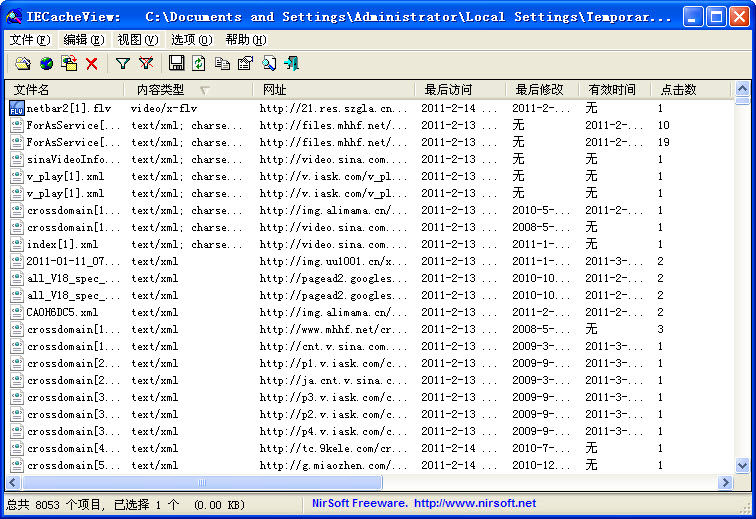This screenshot has height=519, width=756.
Task: Click horizontal scrollbar left arrow
Action: [13, 482]
